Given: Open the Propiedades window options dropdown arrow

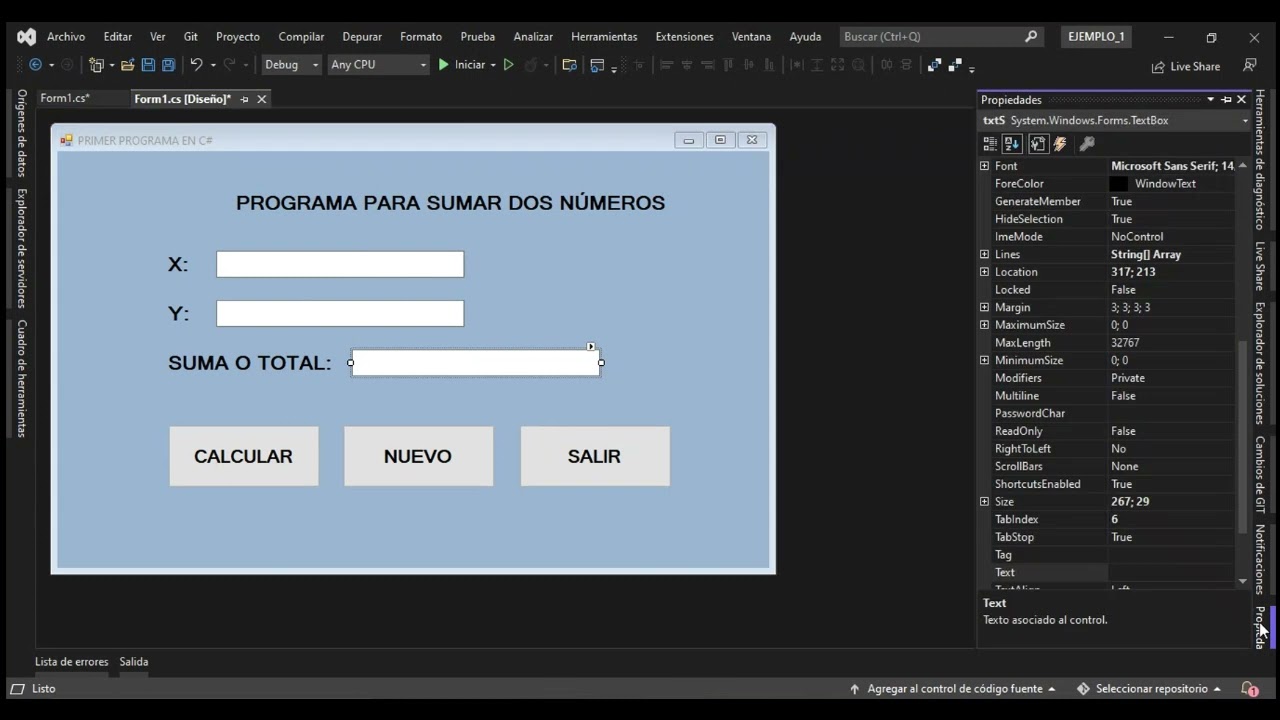Looking at the screenshot, I should [1210, 100].
